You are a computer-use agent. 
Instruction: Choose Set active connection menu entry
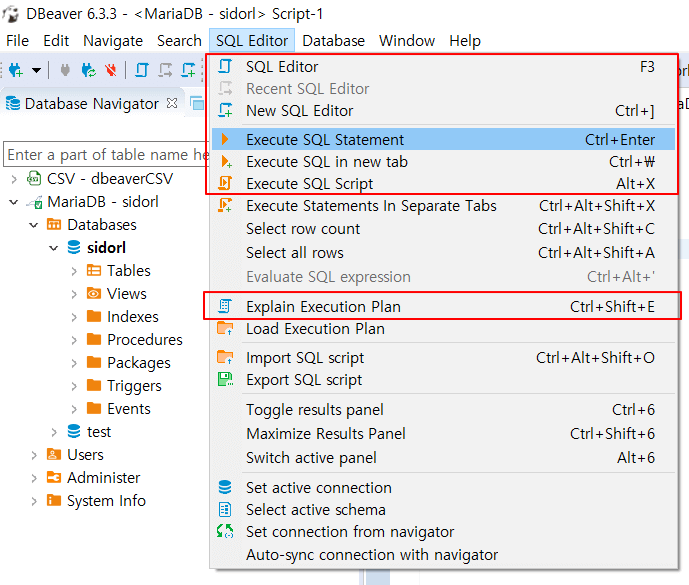443,487
